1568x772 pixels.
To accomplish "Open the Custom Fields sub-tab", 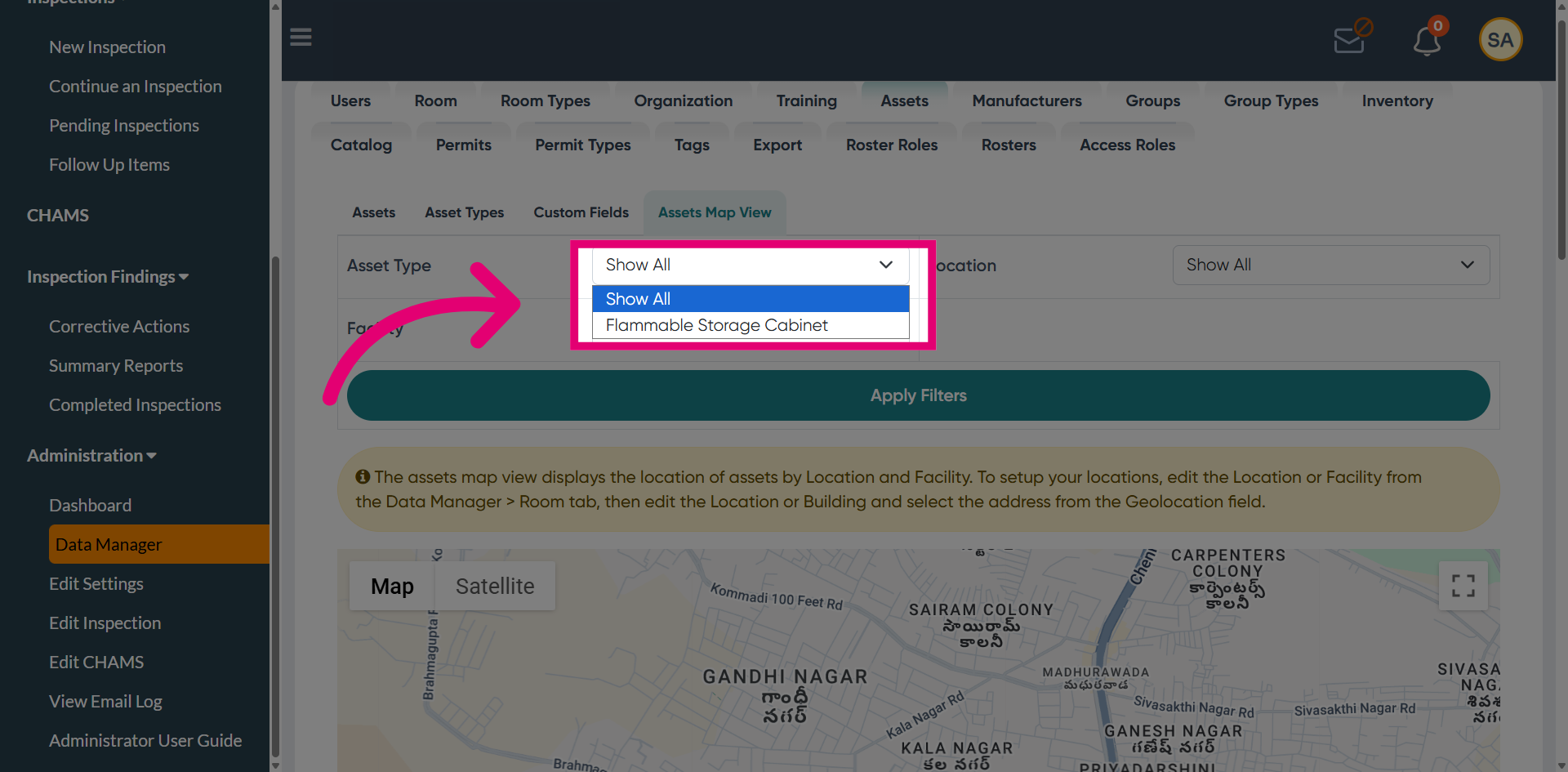I will pyautogui.click(x=581, y=212).
